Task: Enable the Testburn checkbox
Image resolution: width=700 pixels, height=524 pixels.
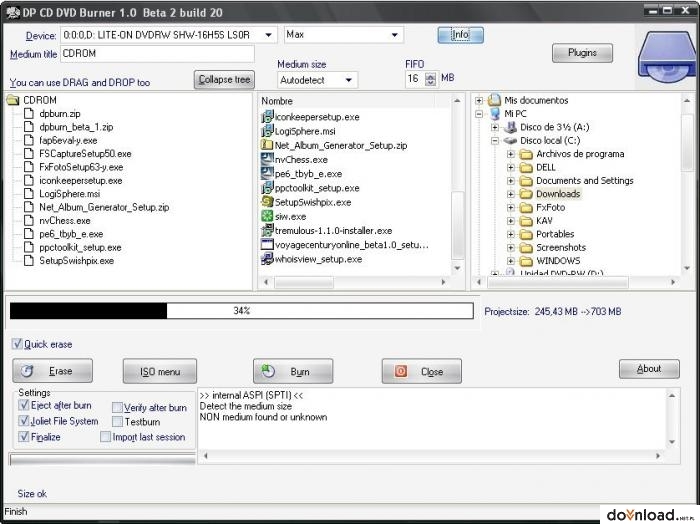Action: tap(117, 421)
